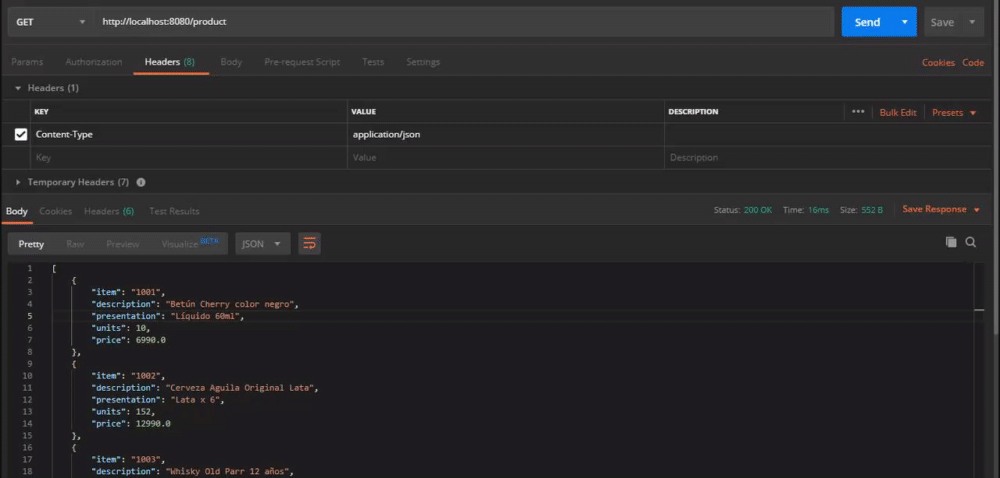Click the "Betún Cherry color negro" value

(230, 304)
